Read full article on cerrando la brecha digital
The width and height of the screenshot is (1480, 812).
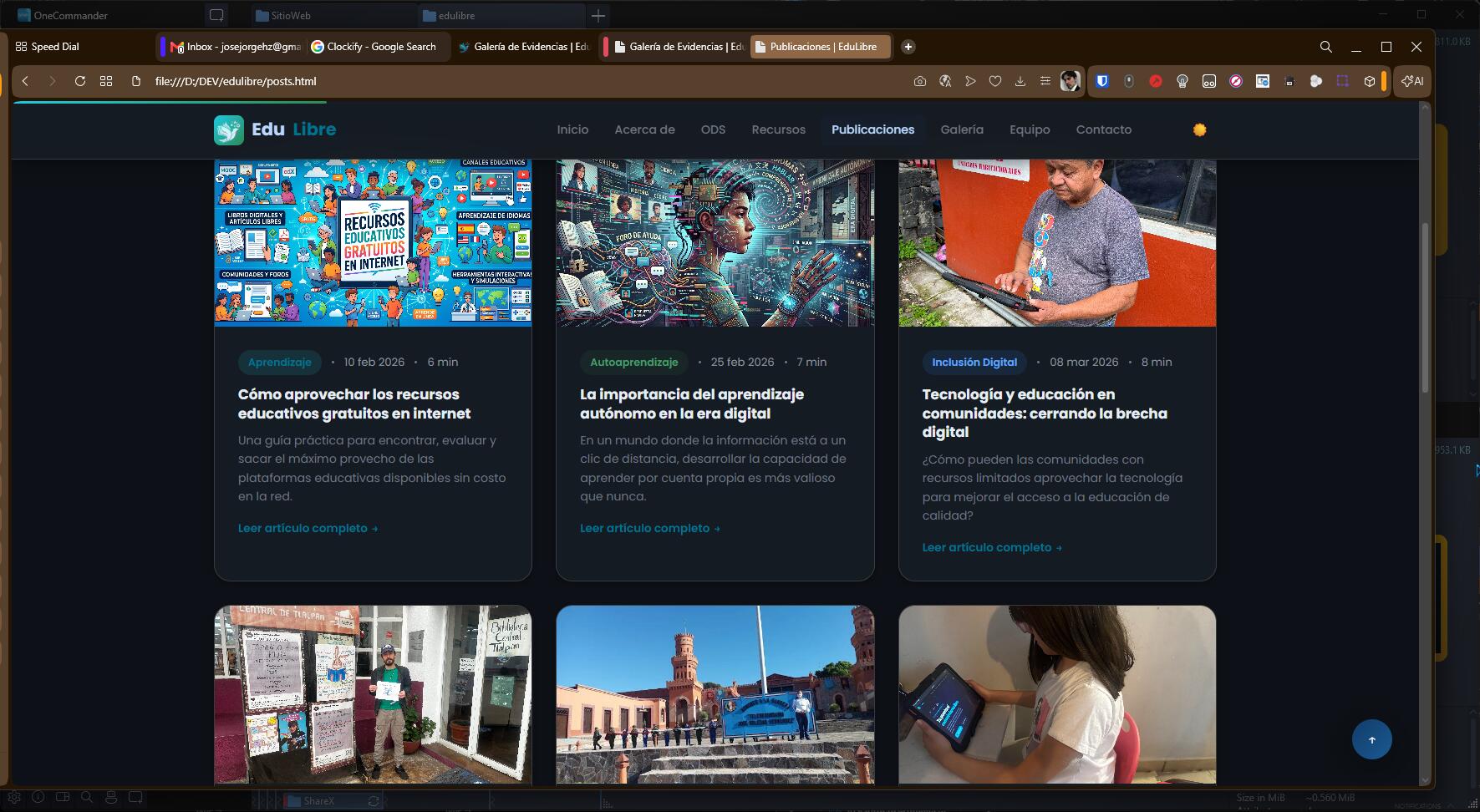pyautogui.click(x=992, y=547)
